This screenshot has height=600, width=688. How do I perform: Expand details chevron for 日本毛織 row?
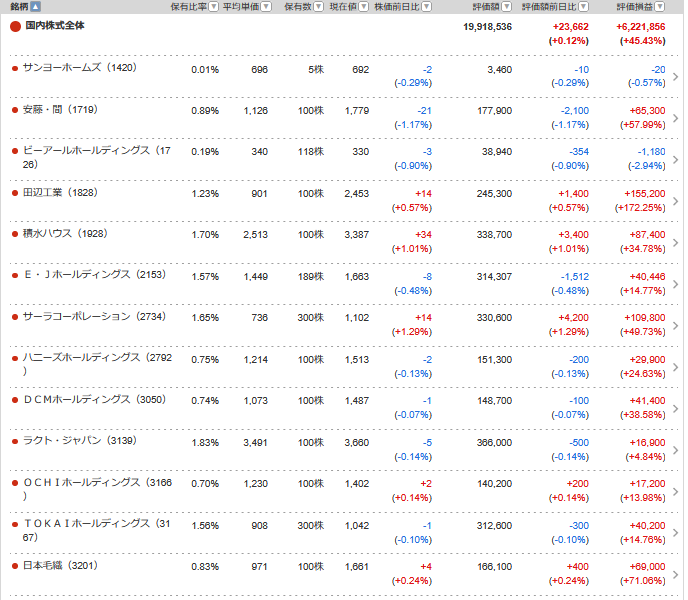click(676, 574)
